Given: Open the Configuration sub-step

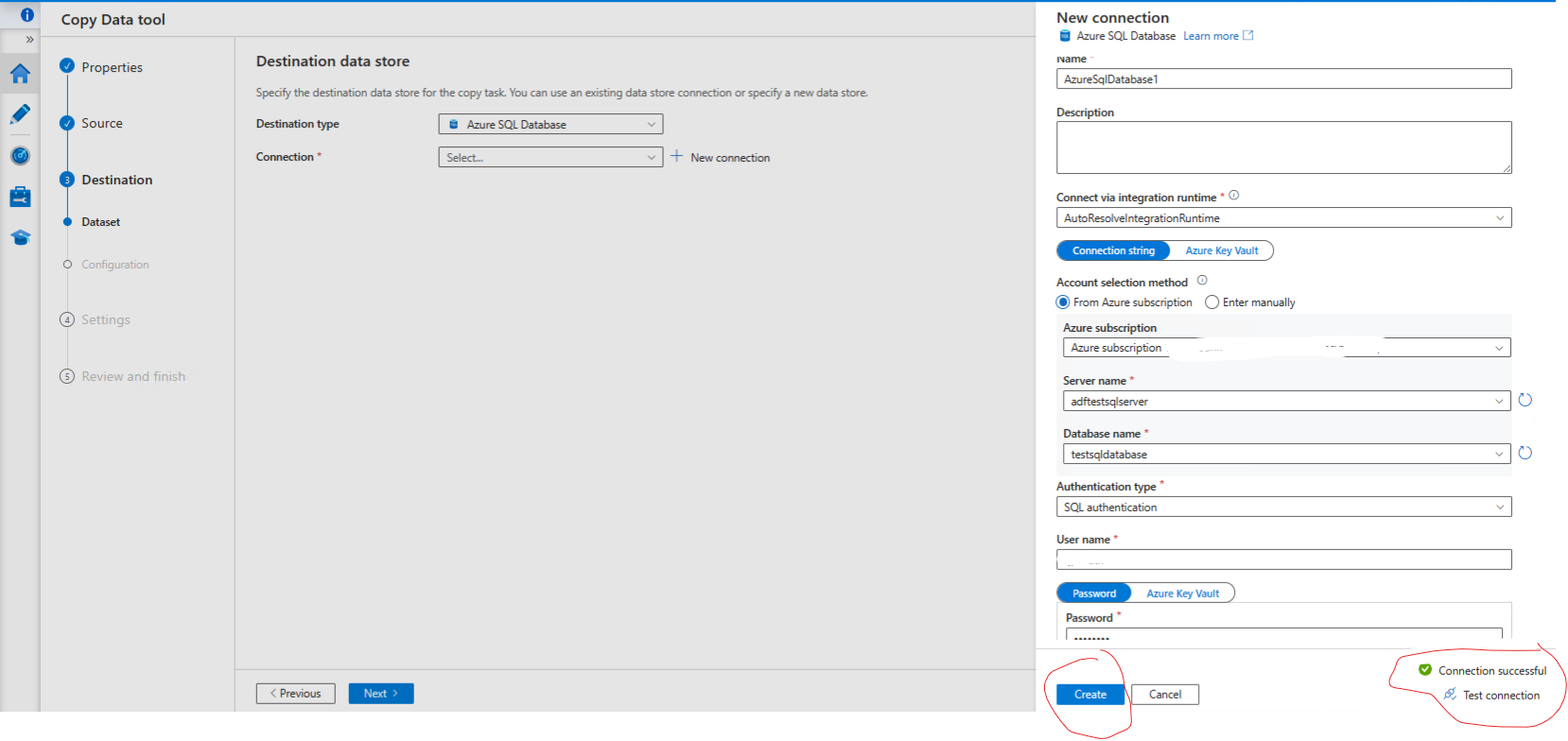Looking at the screenshot, I should (x=114, y=265).
